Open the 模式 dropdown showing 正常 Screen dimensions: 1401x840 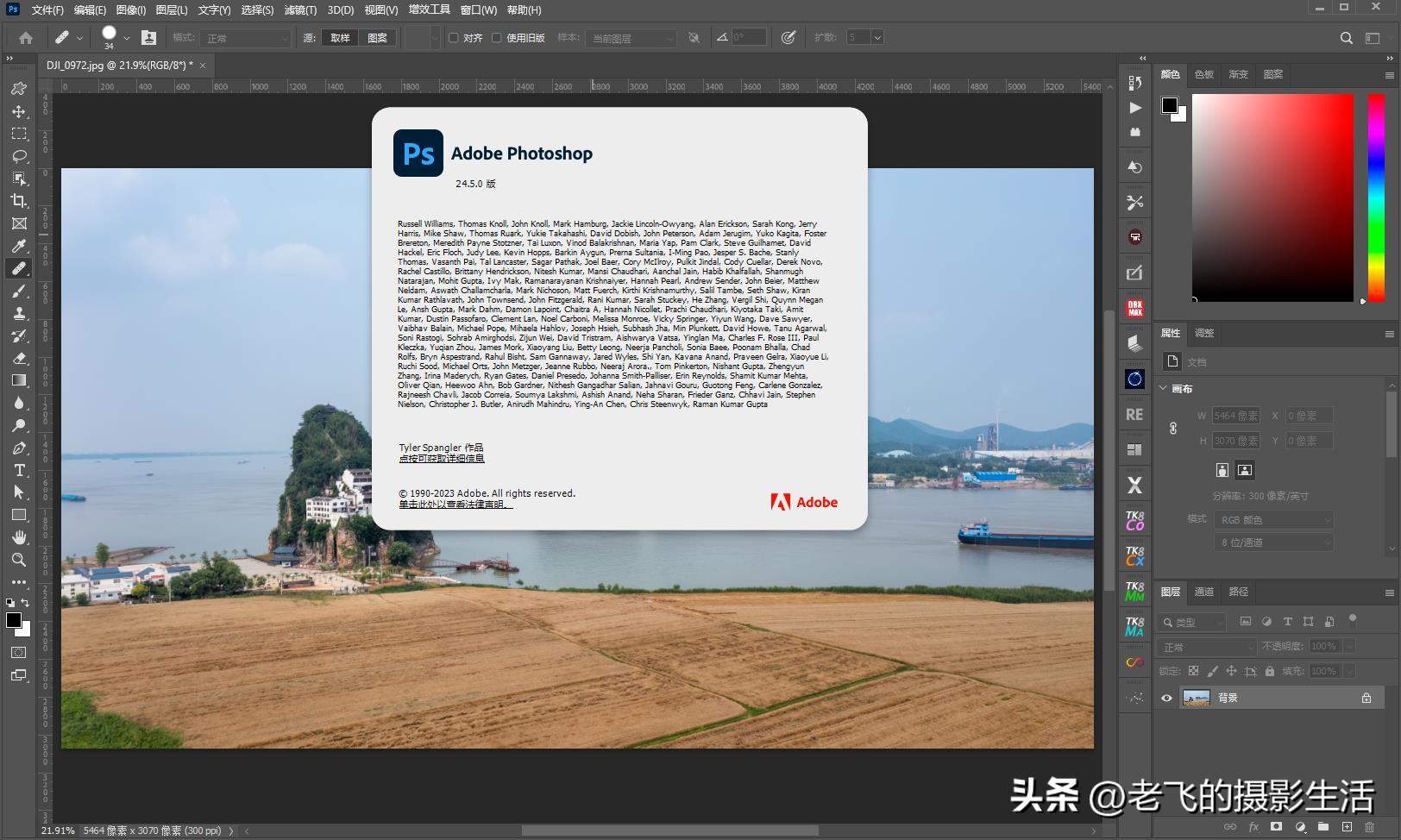click(245, 37)
